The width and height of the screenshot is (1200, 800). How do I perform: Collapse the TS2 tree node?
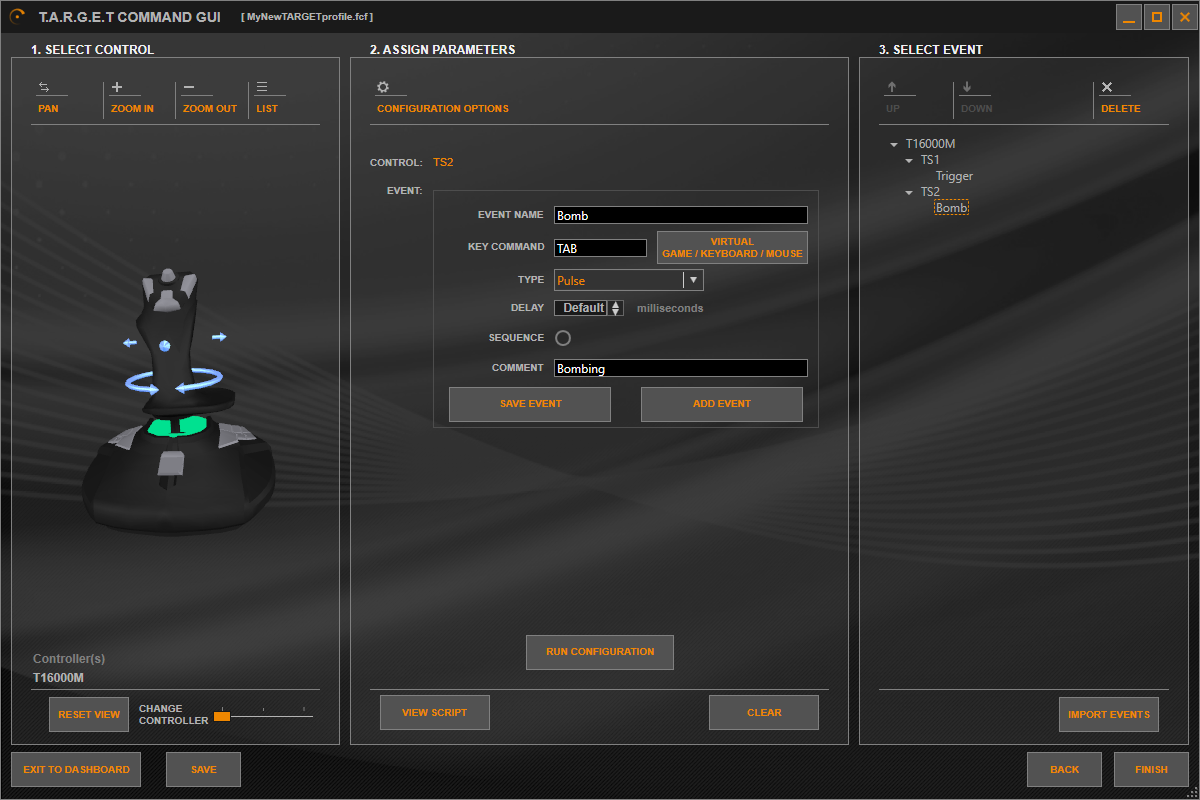[909, 192]
